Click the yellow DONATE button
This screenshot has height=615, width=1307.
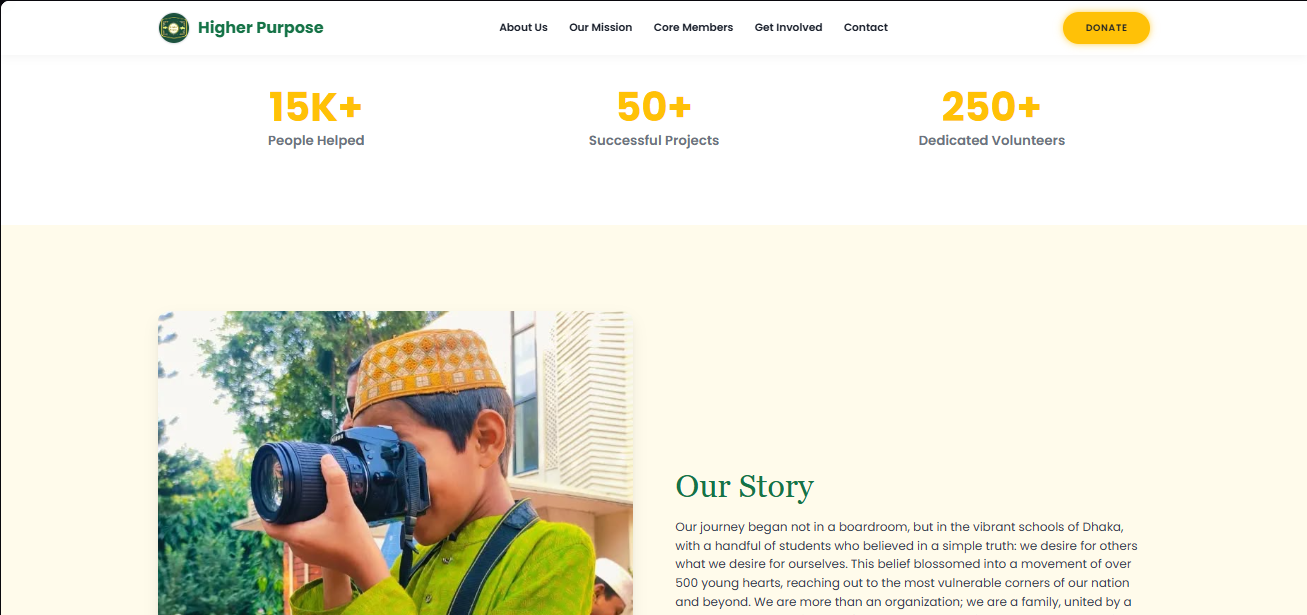coord(1106,28)
